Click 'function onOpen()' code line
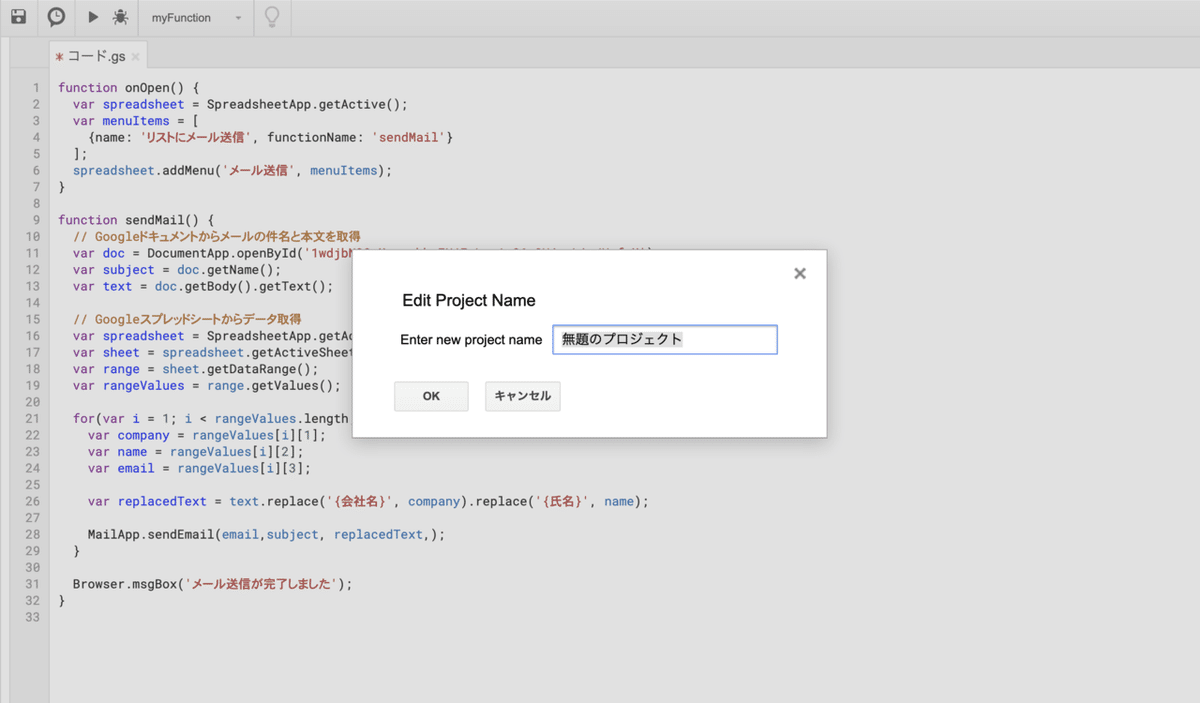 129,88
